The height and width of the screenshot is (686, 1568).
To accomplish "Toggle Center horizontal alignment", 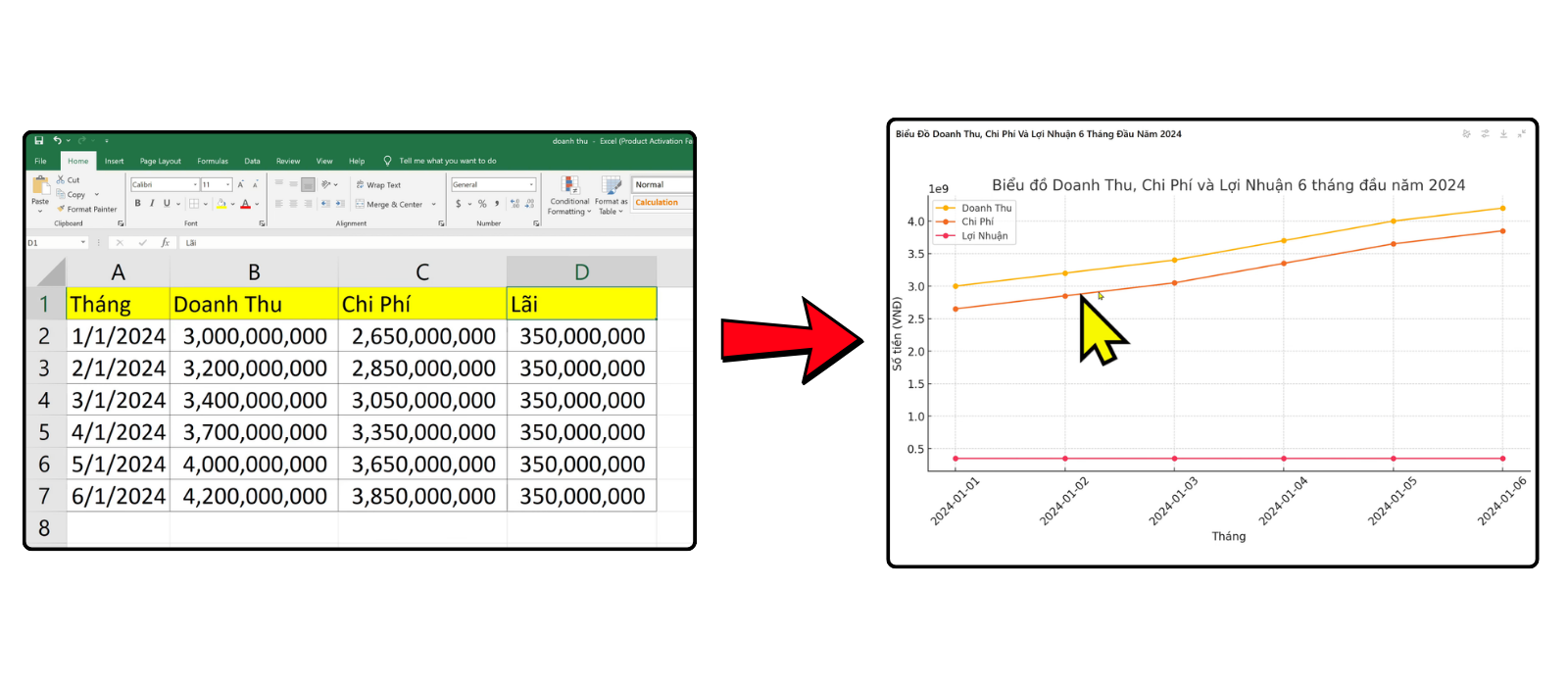I will tap(293, 204).
